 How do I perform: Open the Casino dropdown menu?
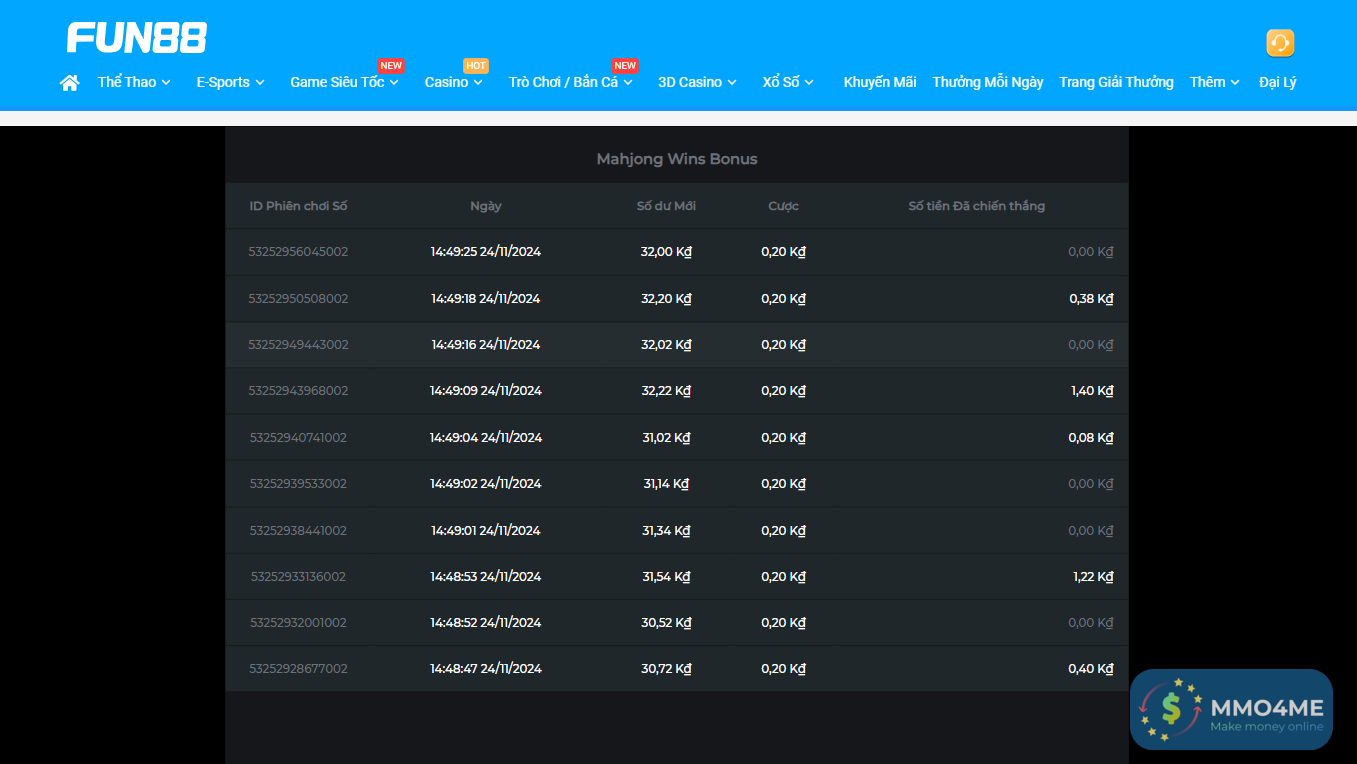click(x=453, y=82)
